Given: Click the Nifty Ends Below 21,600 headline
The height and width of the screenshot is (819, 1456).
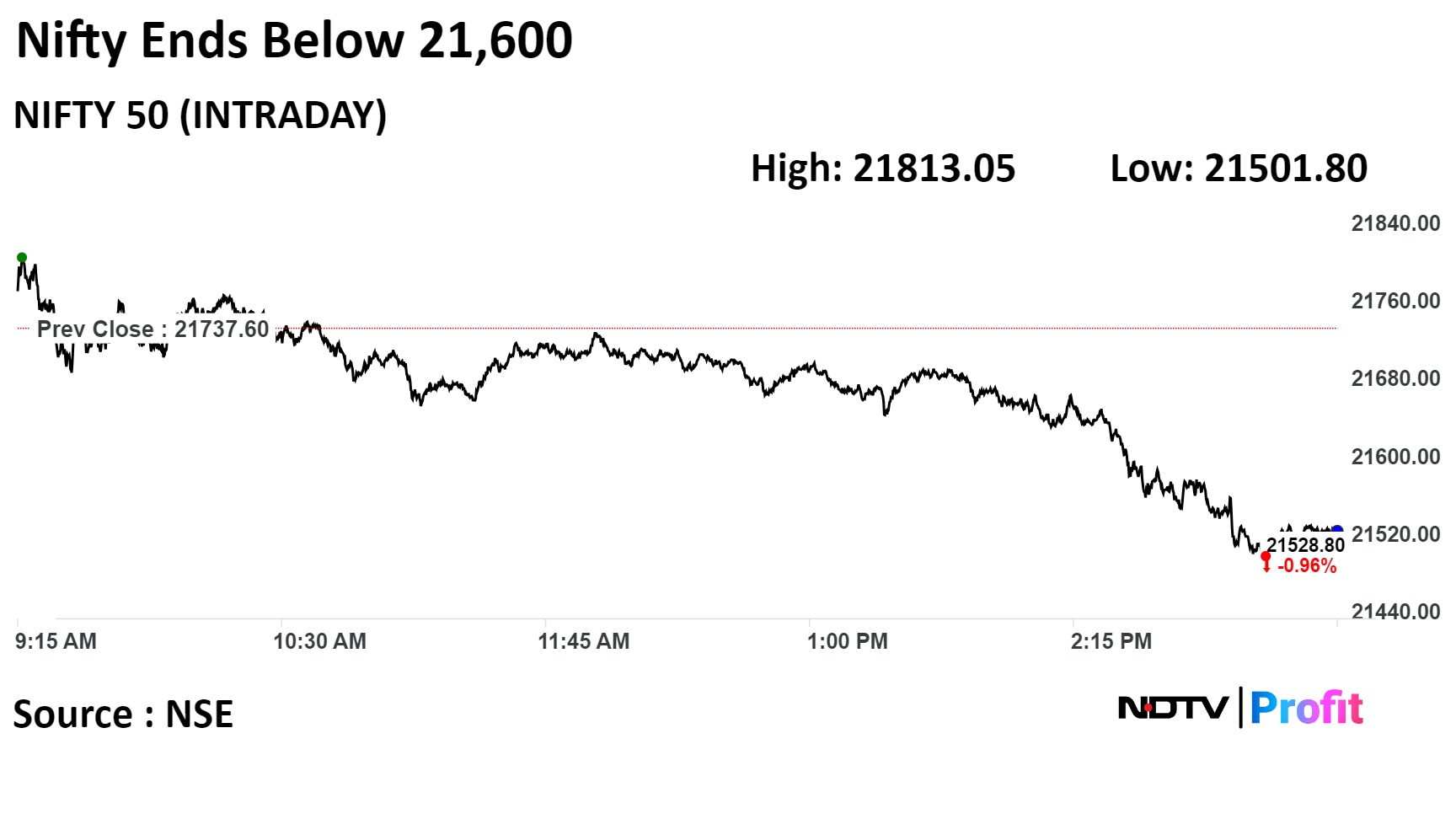Looking at the screenshot, I should (294, 40).
